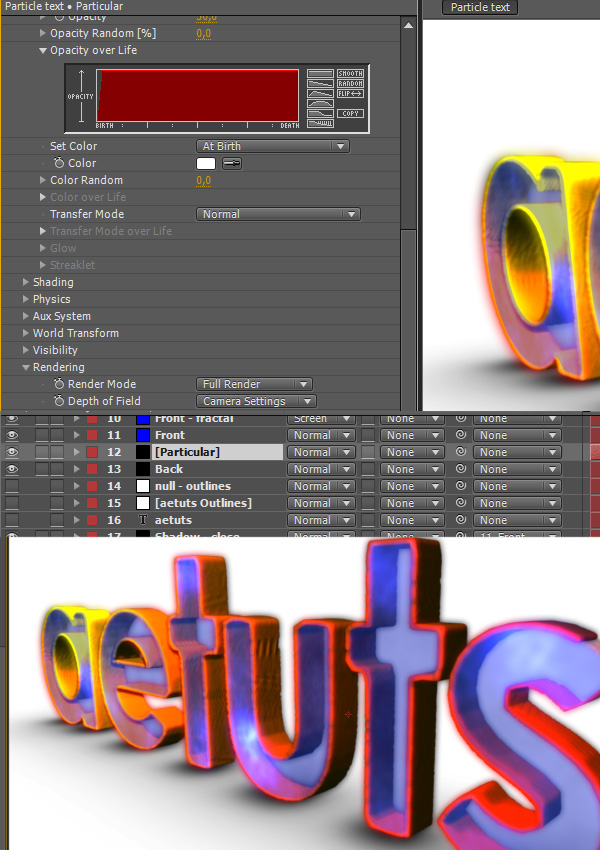Click the Opacity Random value 0,0
Screen dimensions: 600x850
(x=204, y=33)
